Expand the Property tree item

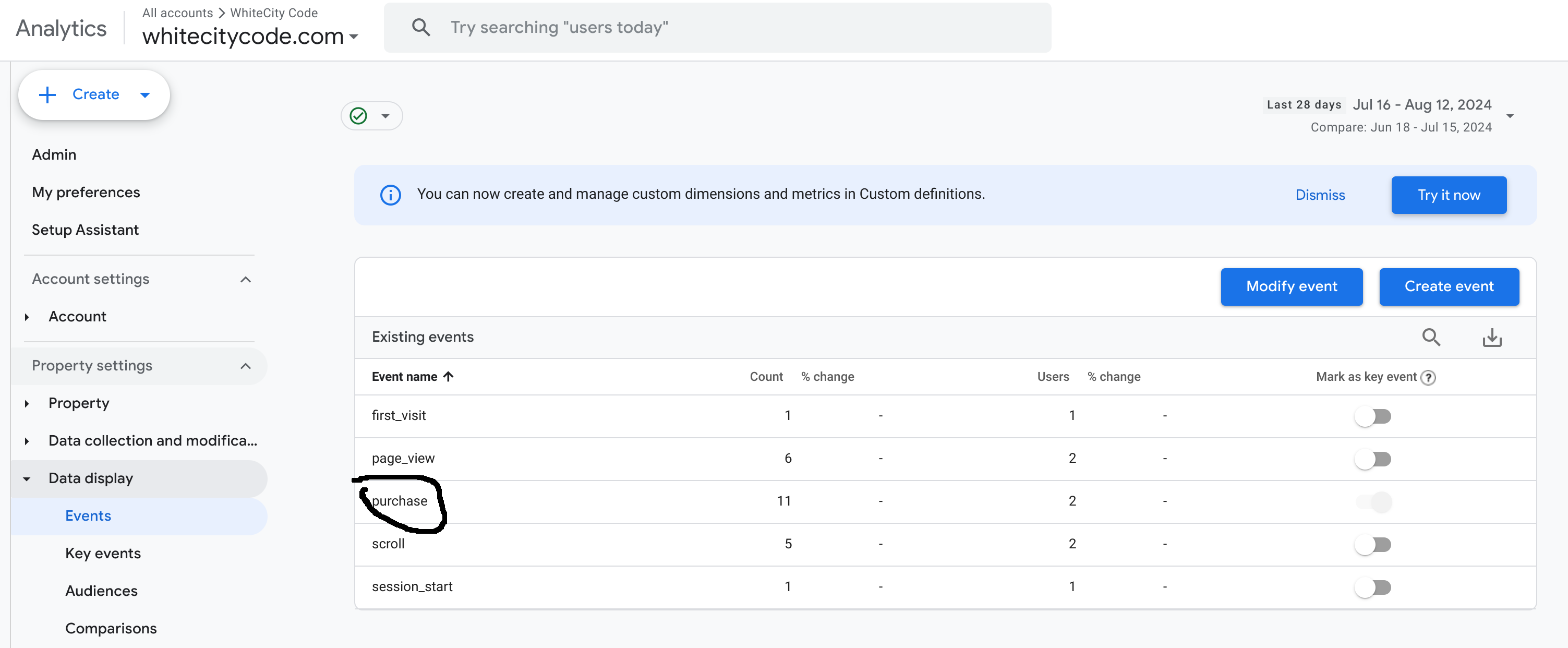pos(27,403)
